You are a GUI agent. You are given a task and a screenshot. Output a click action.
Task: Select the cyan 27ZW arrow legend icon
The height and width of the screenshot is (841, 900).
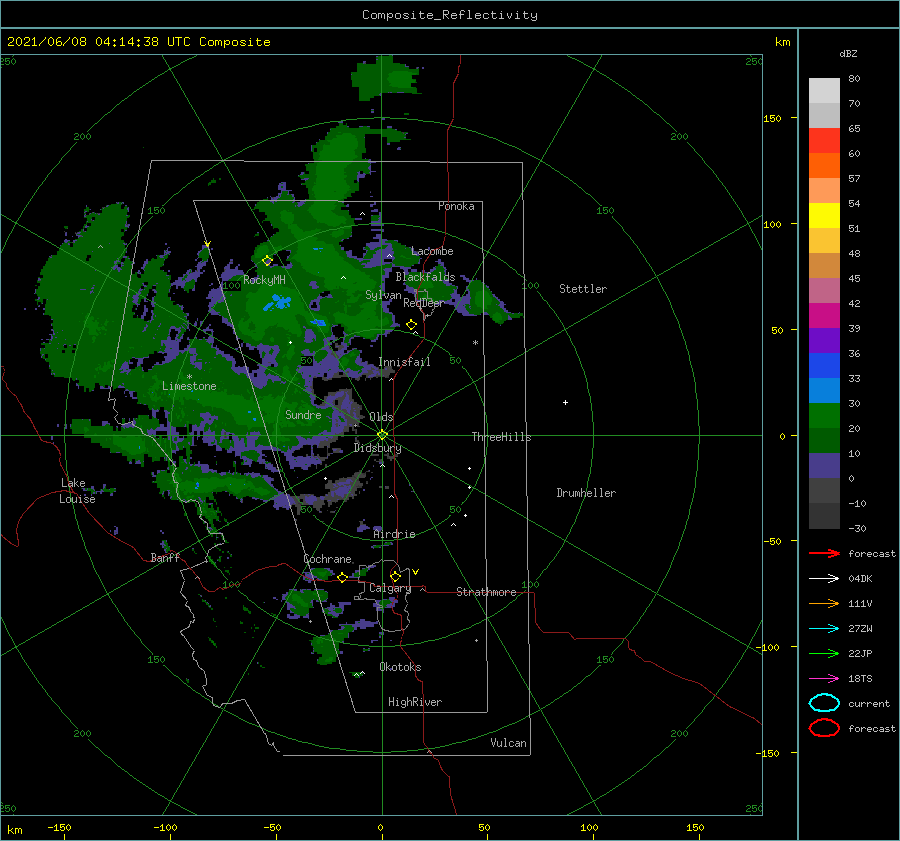(x=824, y=629)
